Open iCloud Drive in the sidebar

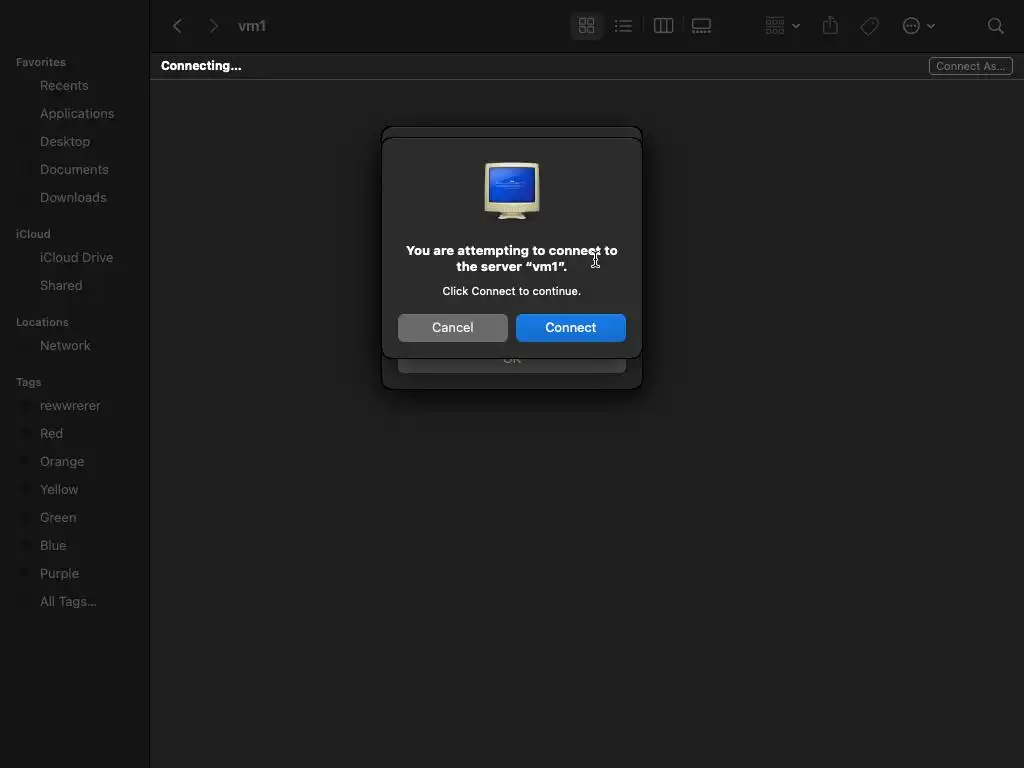click(x=76, y=258)
